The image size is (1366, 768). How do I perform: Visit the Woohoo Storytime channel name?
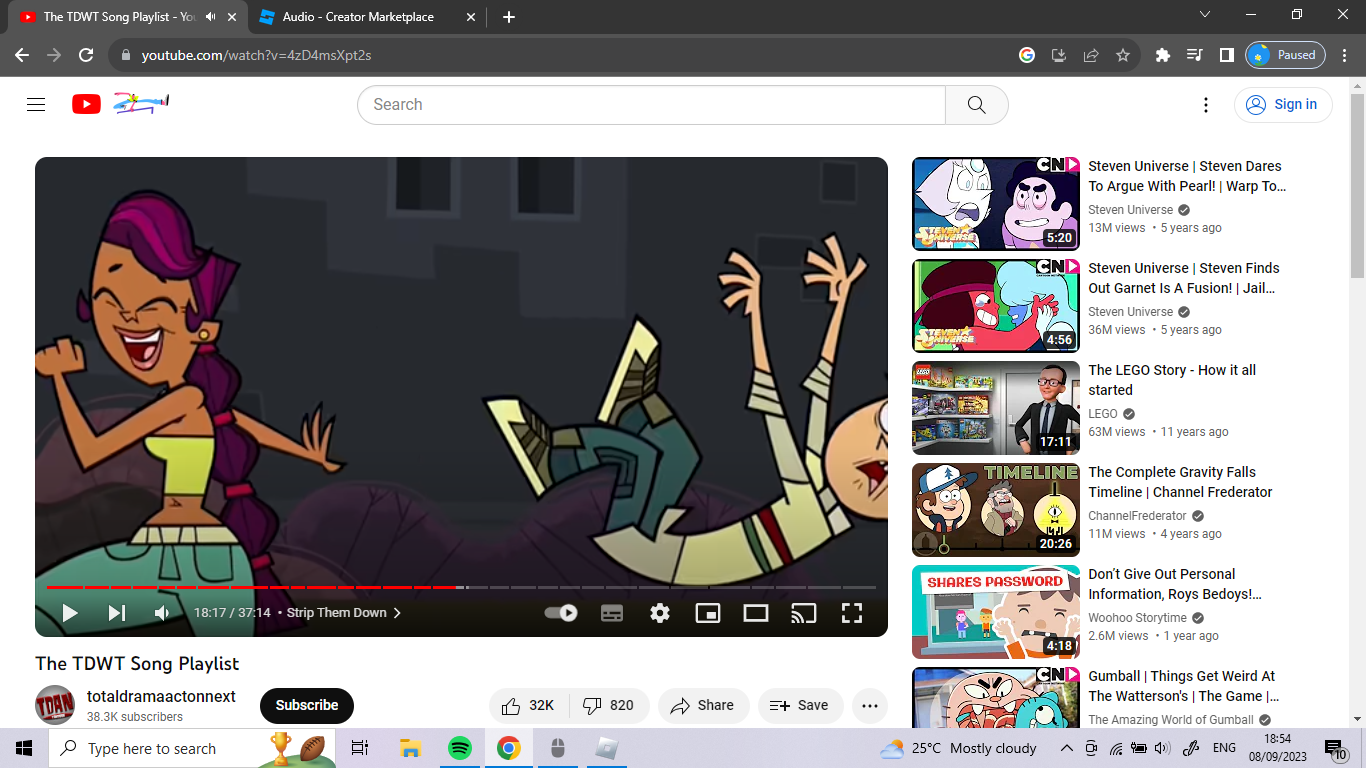1137,618
